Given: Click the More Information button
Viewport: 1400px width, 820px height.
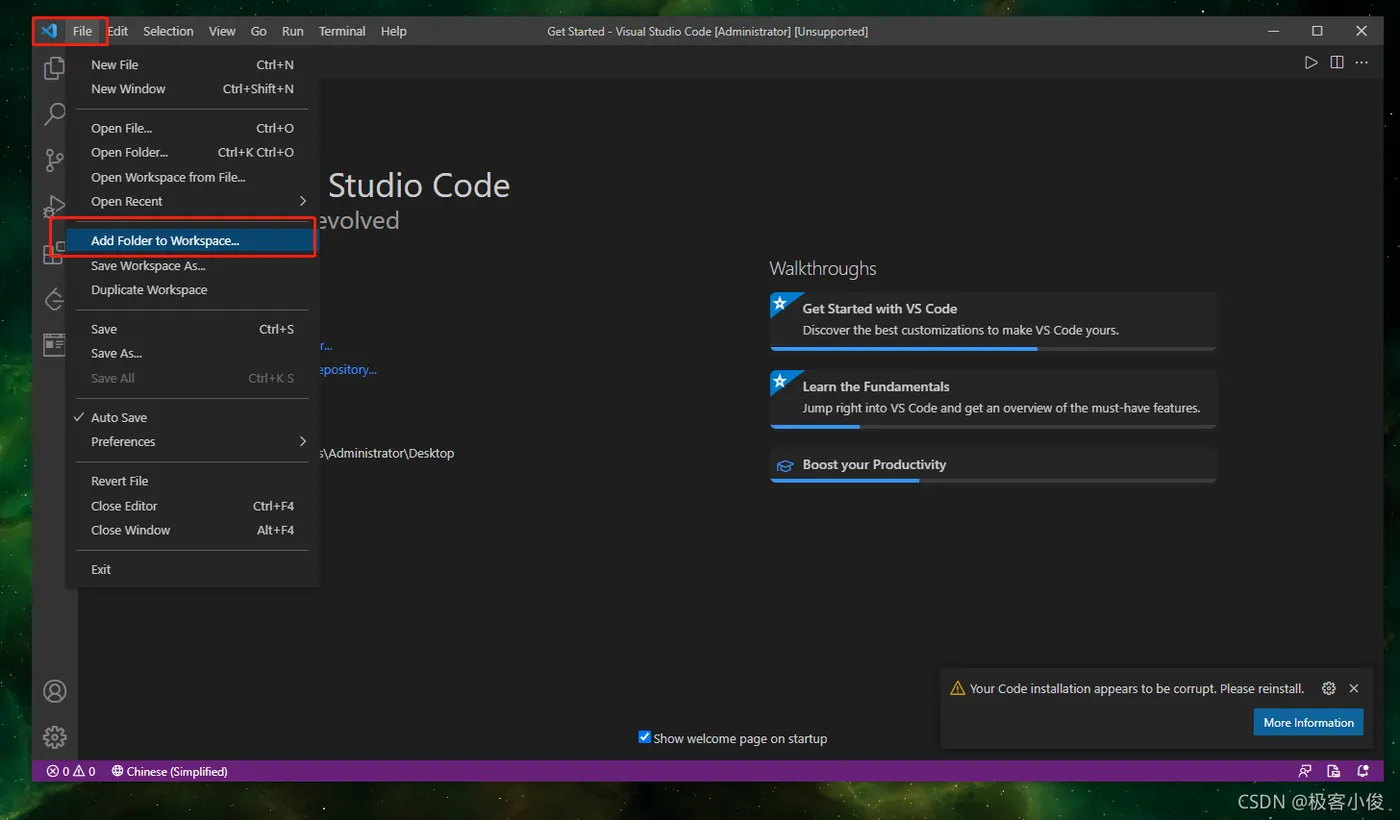Looking at the screenshot, I should [x=1308, y=722].
